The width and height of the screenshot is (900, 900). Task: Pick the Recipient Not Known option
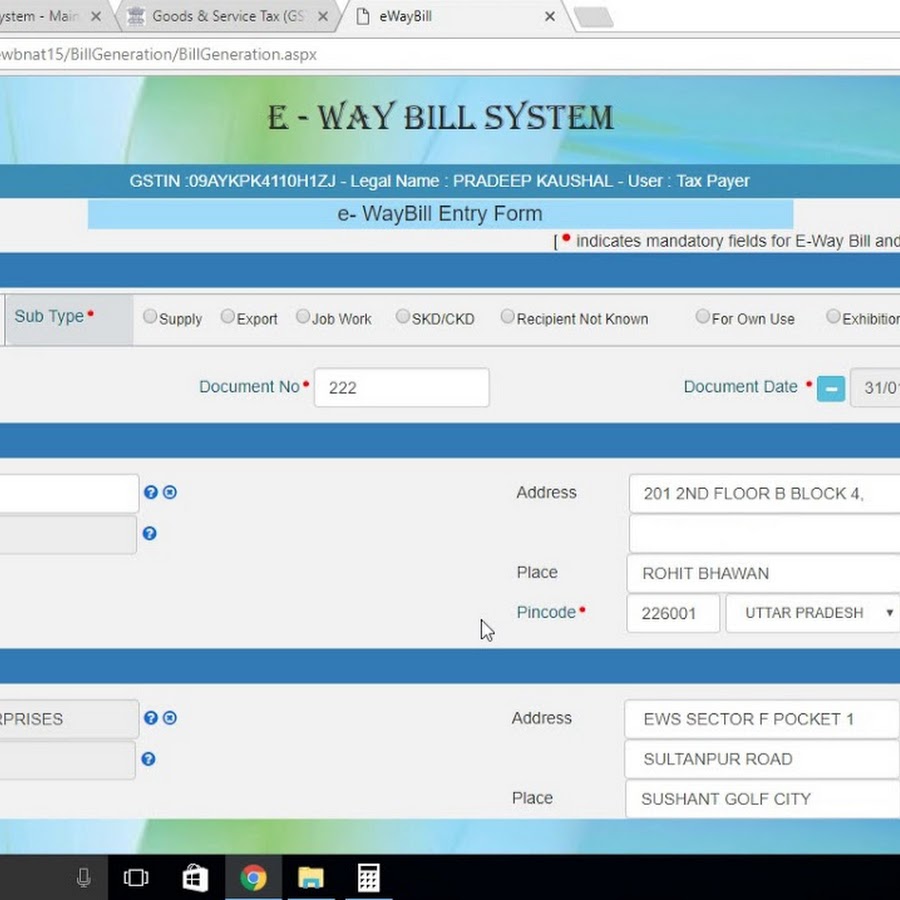(508, 317)
